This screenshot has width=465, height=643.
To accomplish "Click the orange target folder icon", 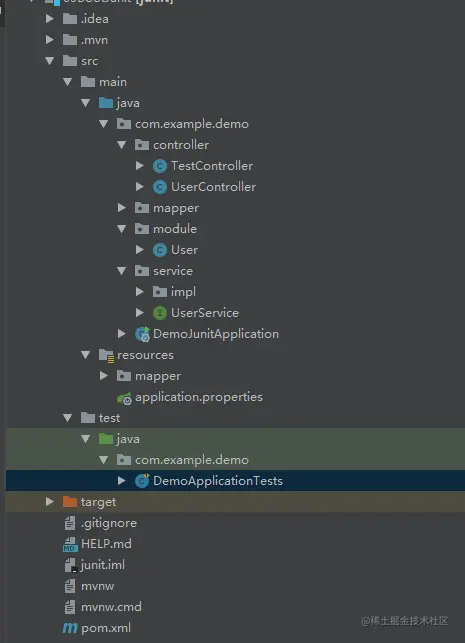I will pyautogui.click(x=70, y=502).
